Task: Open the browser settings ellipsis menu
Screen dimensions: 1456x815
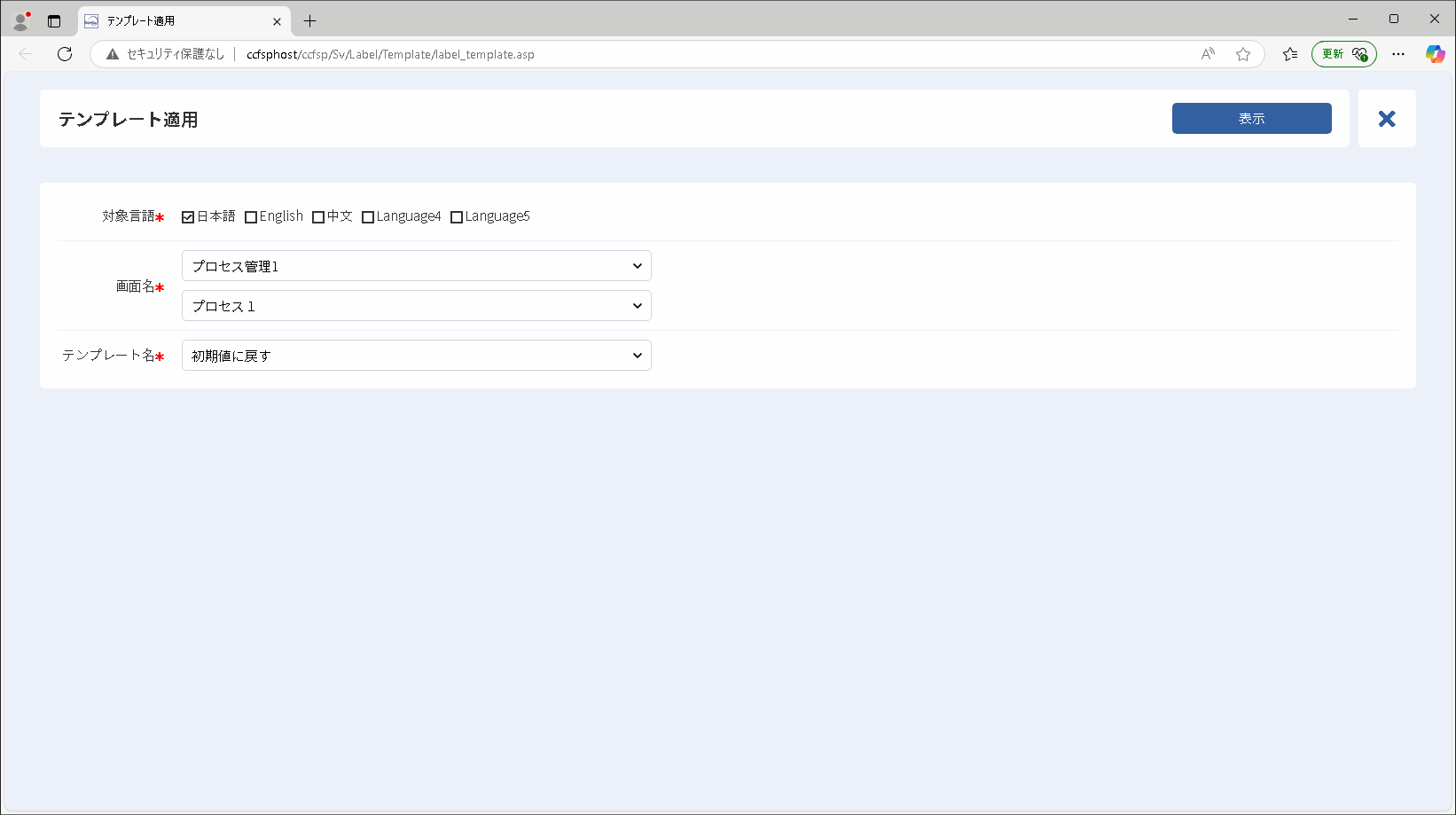Action: (x=1398, y=54)
